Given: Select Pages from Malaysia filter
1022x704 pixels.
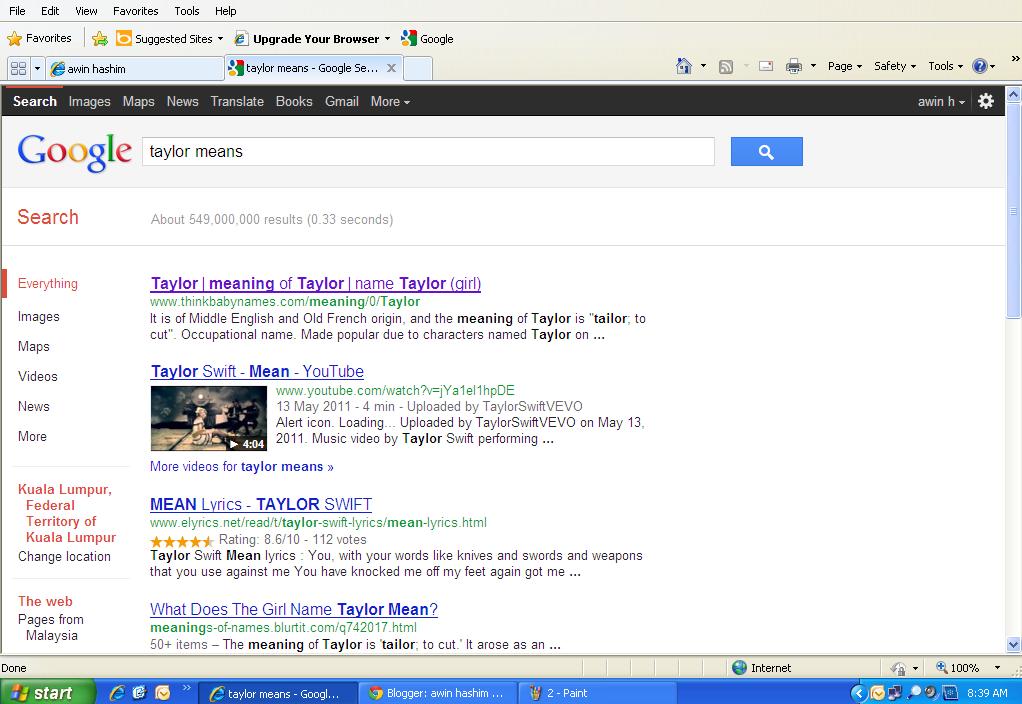Looking at the screenshot, I should pyautogui.click(x=51, y=627).
